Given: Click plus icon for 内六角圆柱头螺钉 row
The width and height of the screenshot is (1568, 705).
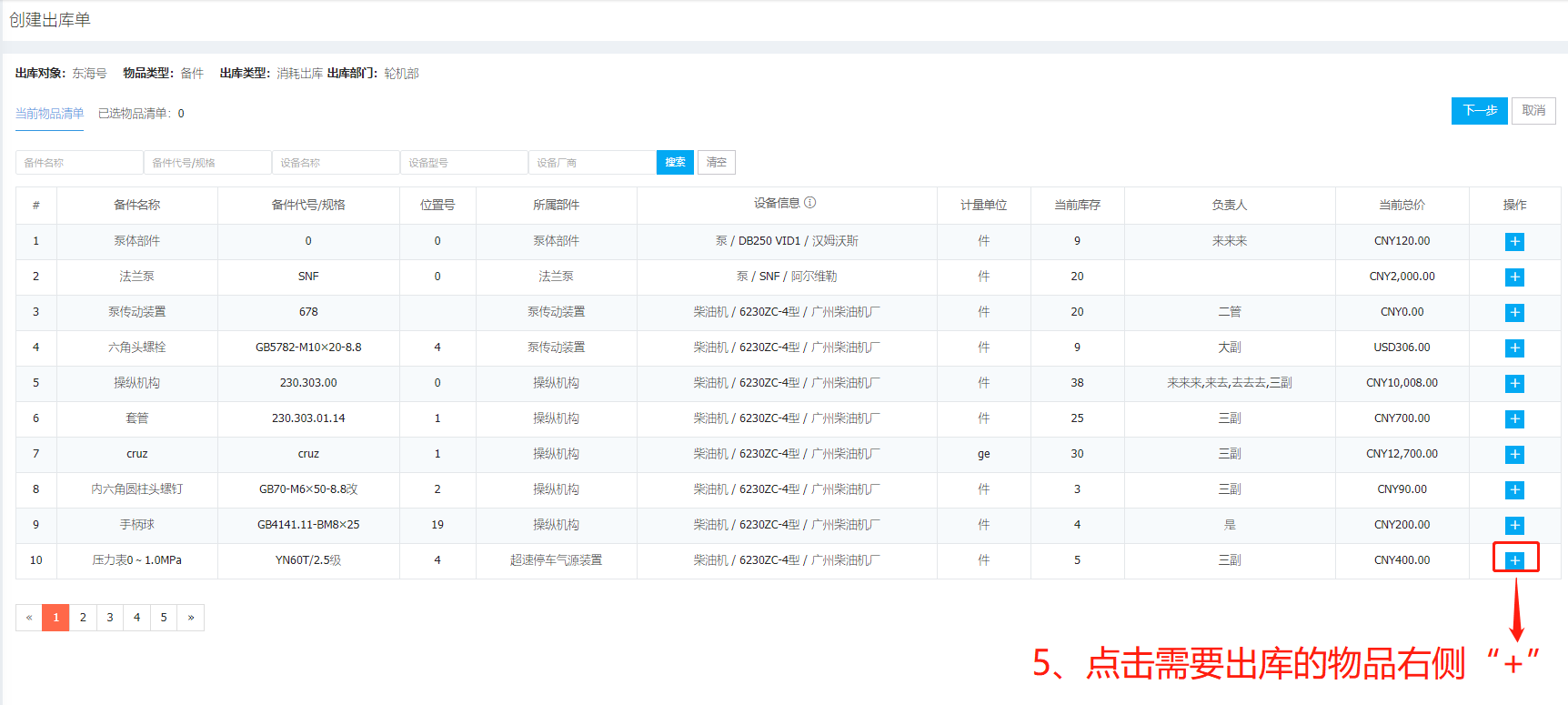Looking at the screenshot, I should point(1514,489).
